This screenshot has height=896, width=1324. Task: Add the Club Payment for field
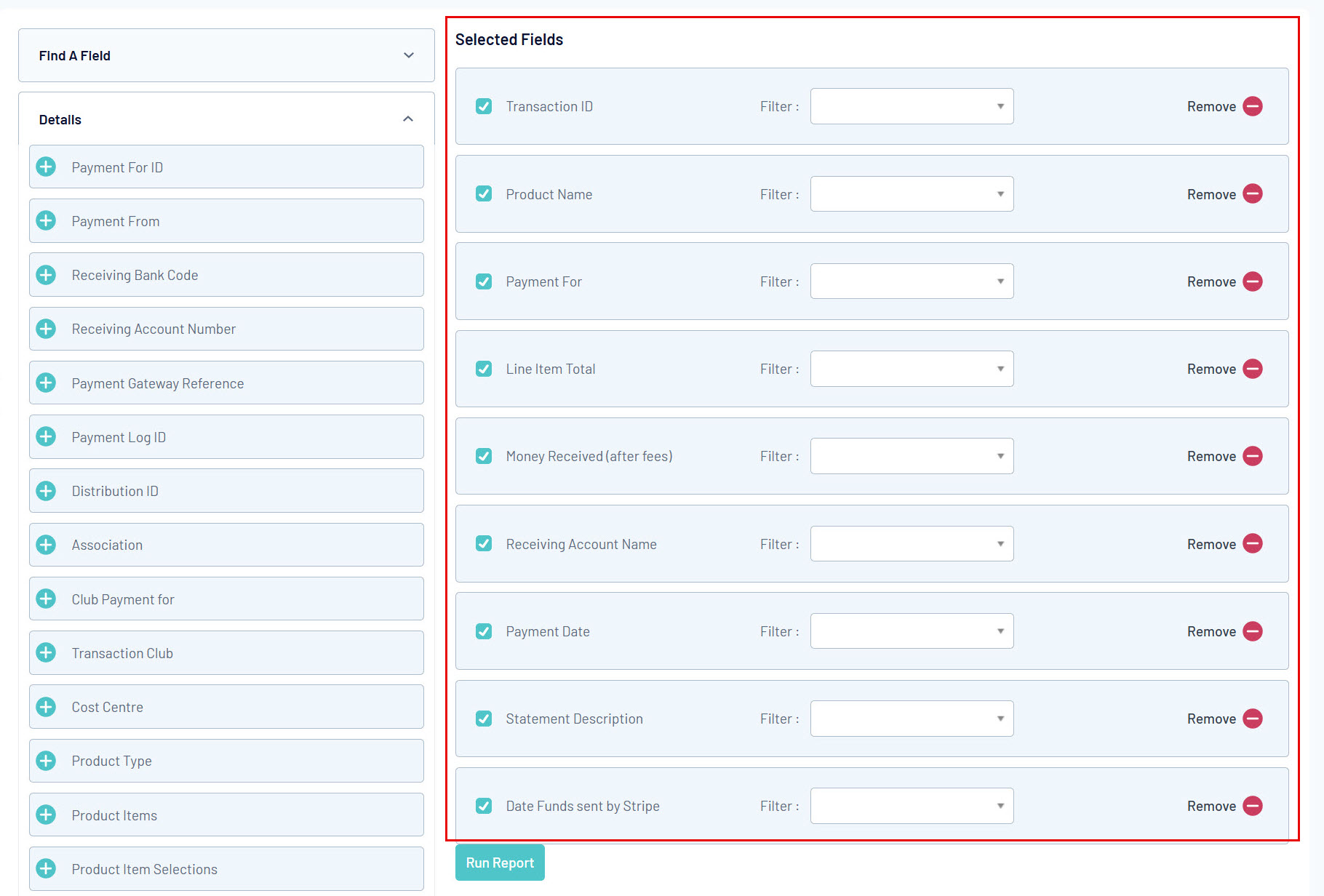coord(46,599)
